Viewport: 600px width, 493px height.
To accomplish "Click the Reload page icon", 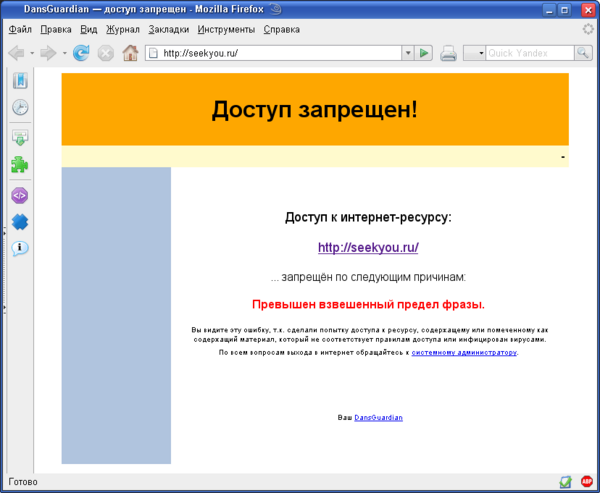I will (81, 53).
